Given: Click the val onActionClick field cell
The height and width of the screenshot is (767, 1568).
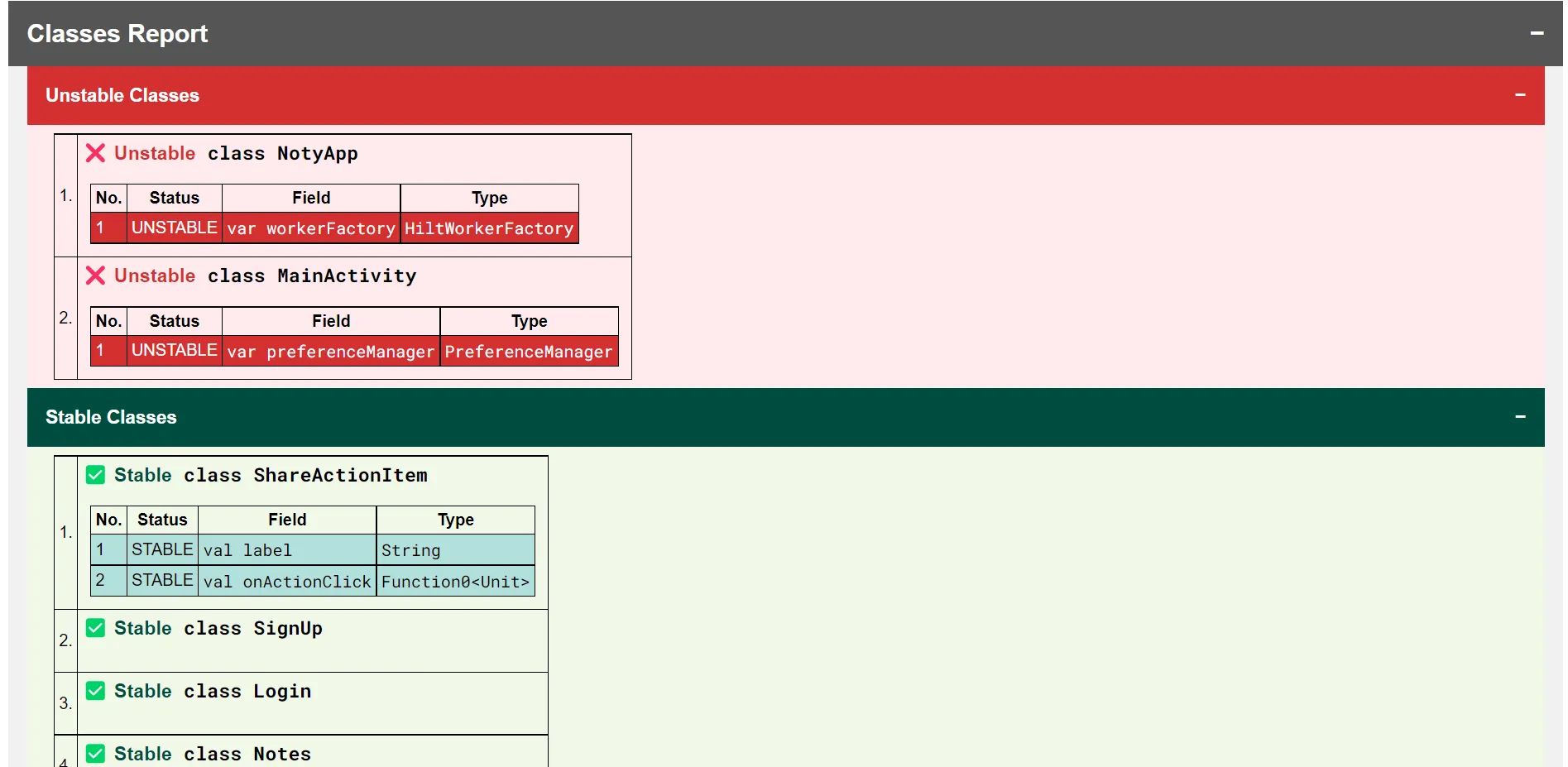Looking at the screenshot, I should click(287, 582).
